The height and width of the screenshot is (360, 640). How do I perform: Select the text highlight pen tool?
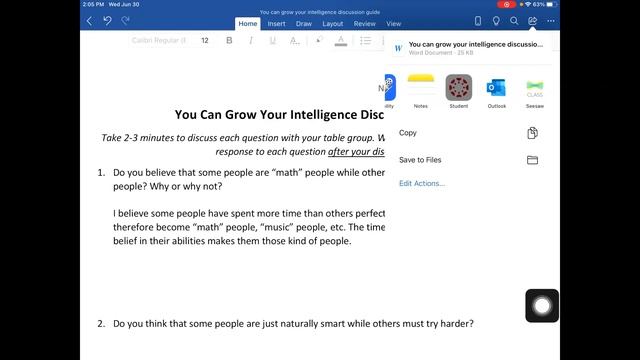click(x=319, y=40)
